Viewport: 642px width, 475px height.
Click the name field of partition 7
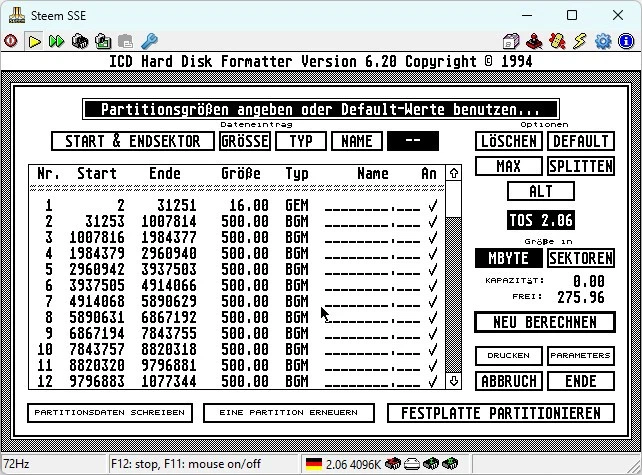(x=373, y=302)
